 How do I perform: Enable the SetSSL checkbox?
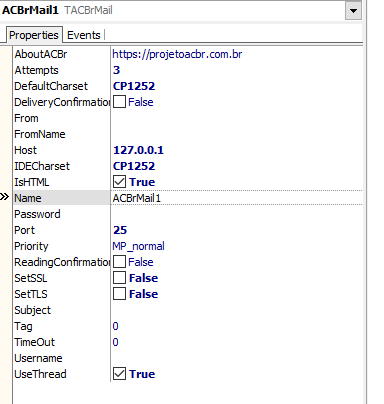[119, 278]
